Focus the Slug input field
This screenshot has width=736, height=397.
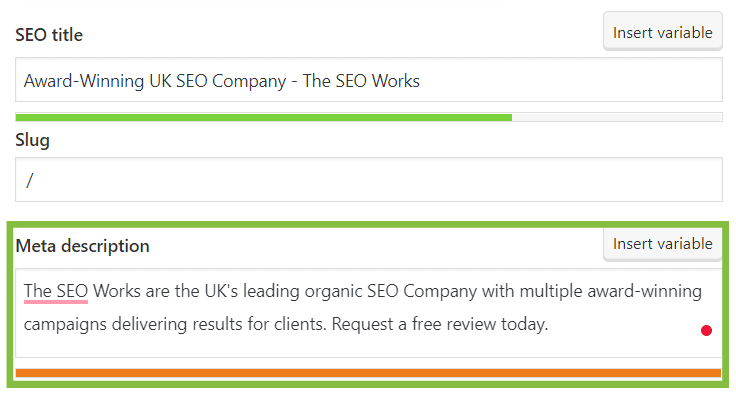pos(368,180)
